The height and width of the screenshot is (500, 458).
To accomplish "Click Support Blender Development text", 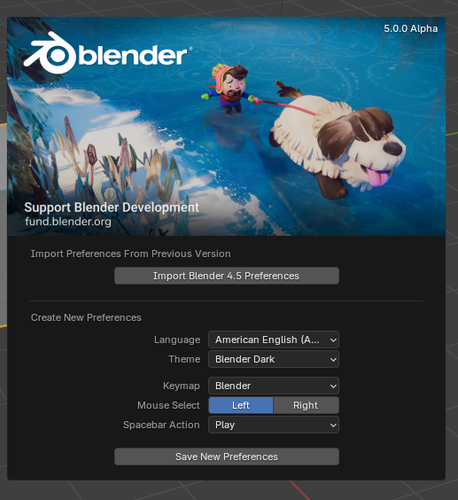I will (112, 207).
